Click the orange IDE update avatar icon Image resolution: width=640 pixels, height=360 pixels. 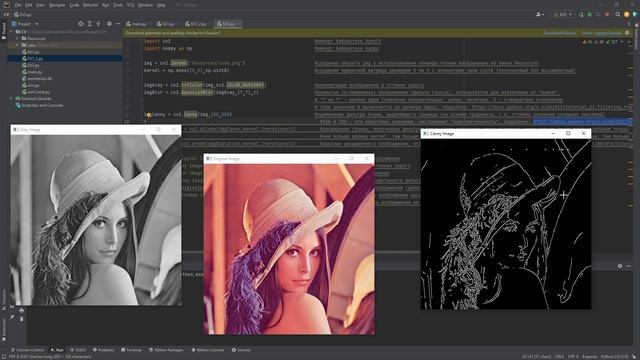627,14
